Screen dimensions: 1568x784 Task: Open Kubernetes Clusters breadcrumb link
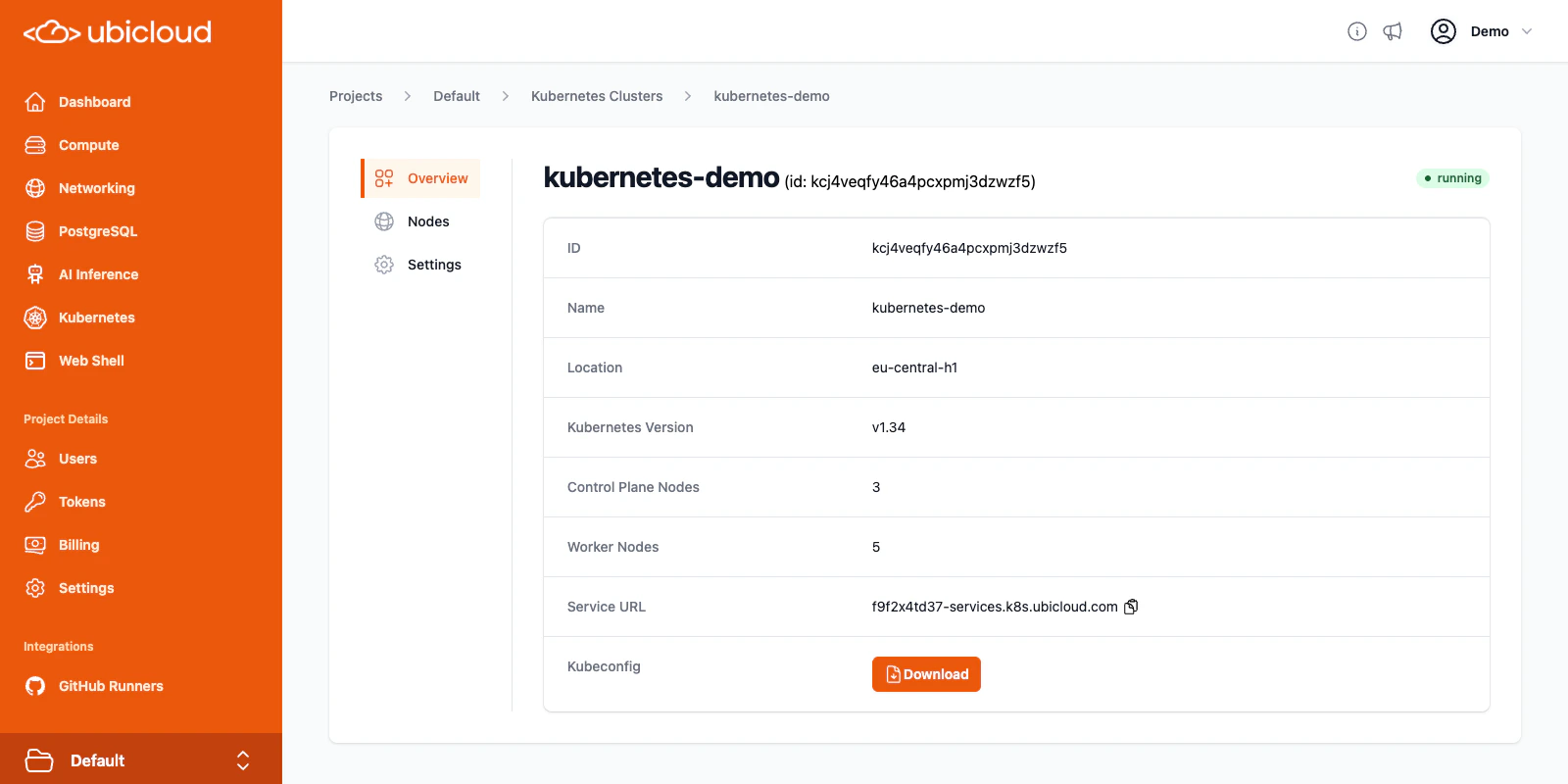point(597,96)
